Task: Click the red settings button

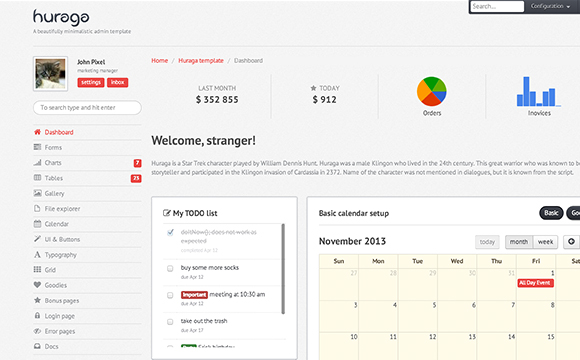Action: coord(91,82)
